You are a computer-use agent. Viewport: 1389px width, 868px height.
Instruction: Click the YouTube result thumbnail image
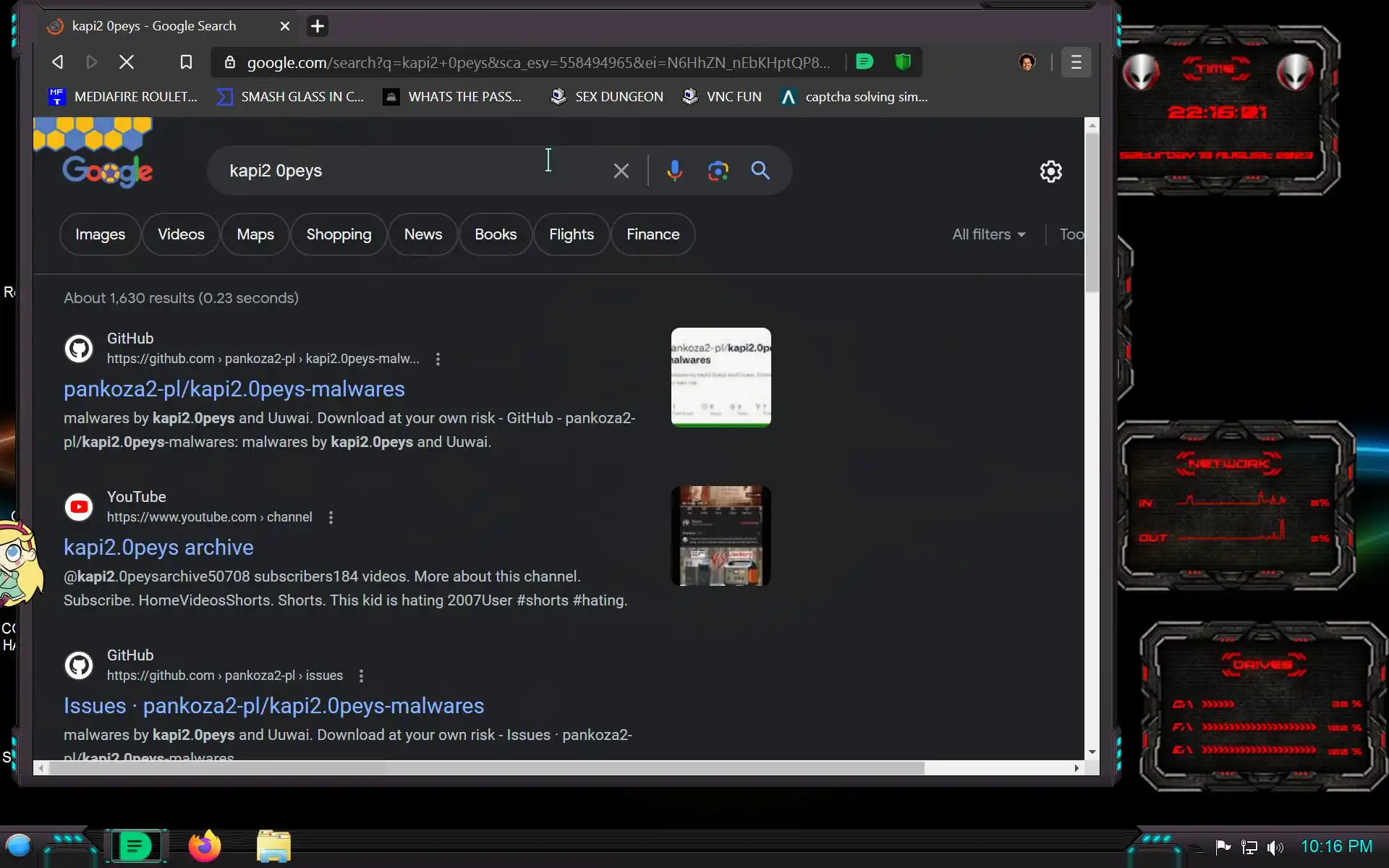[721, 535]
